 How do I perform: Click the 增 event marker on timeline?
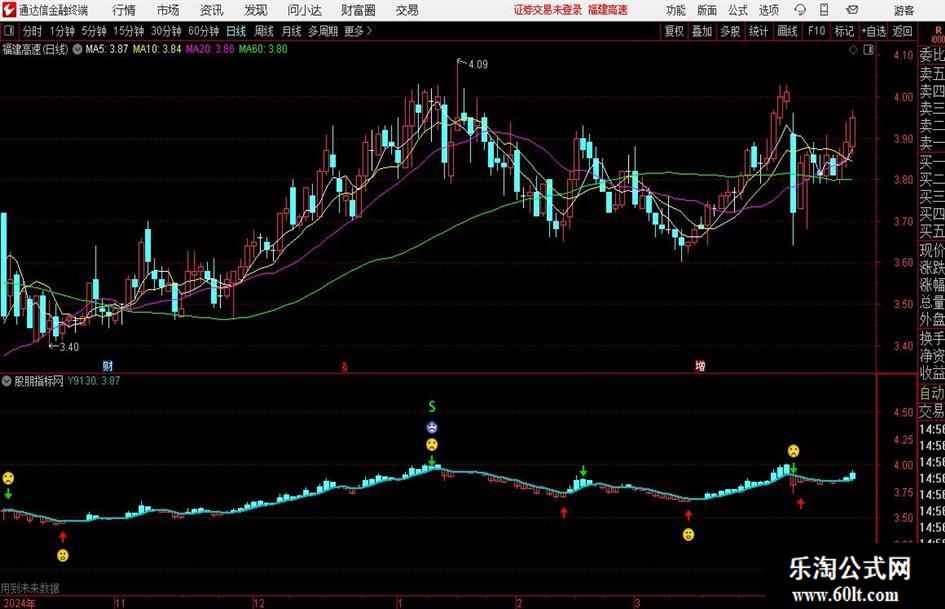pyautogui.click(x=700, y=366)
